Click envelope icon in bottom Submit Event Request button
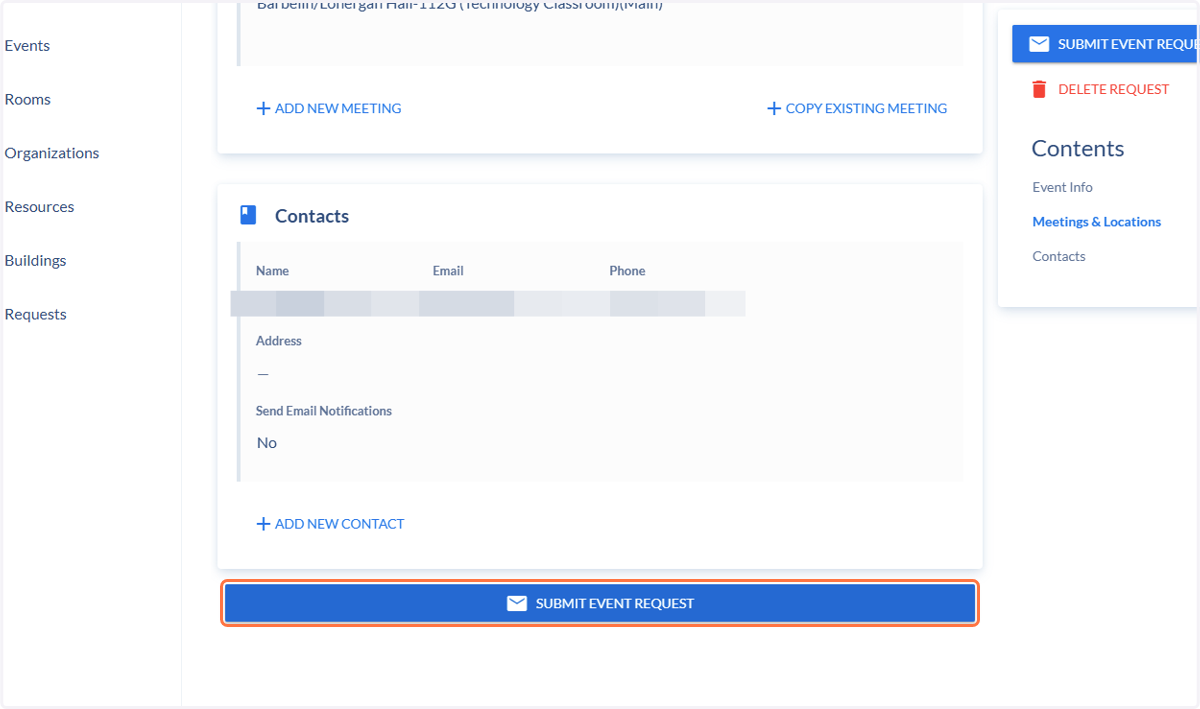The height and width of the screenshot is (709, 1200). tap(517, 604)
